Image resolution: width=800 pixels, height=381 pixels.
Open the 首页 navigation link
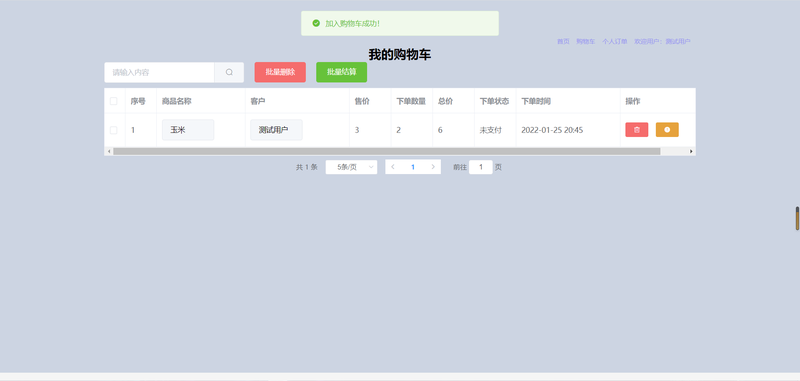tap(563, 41)
